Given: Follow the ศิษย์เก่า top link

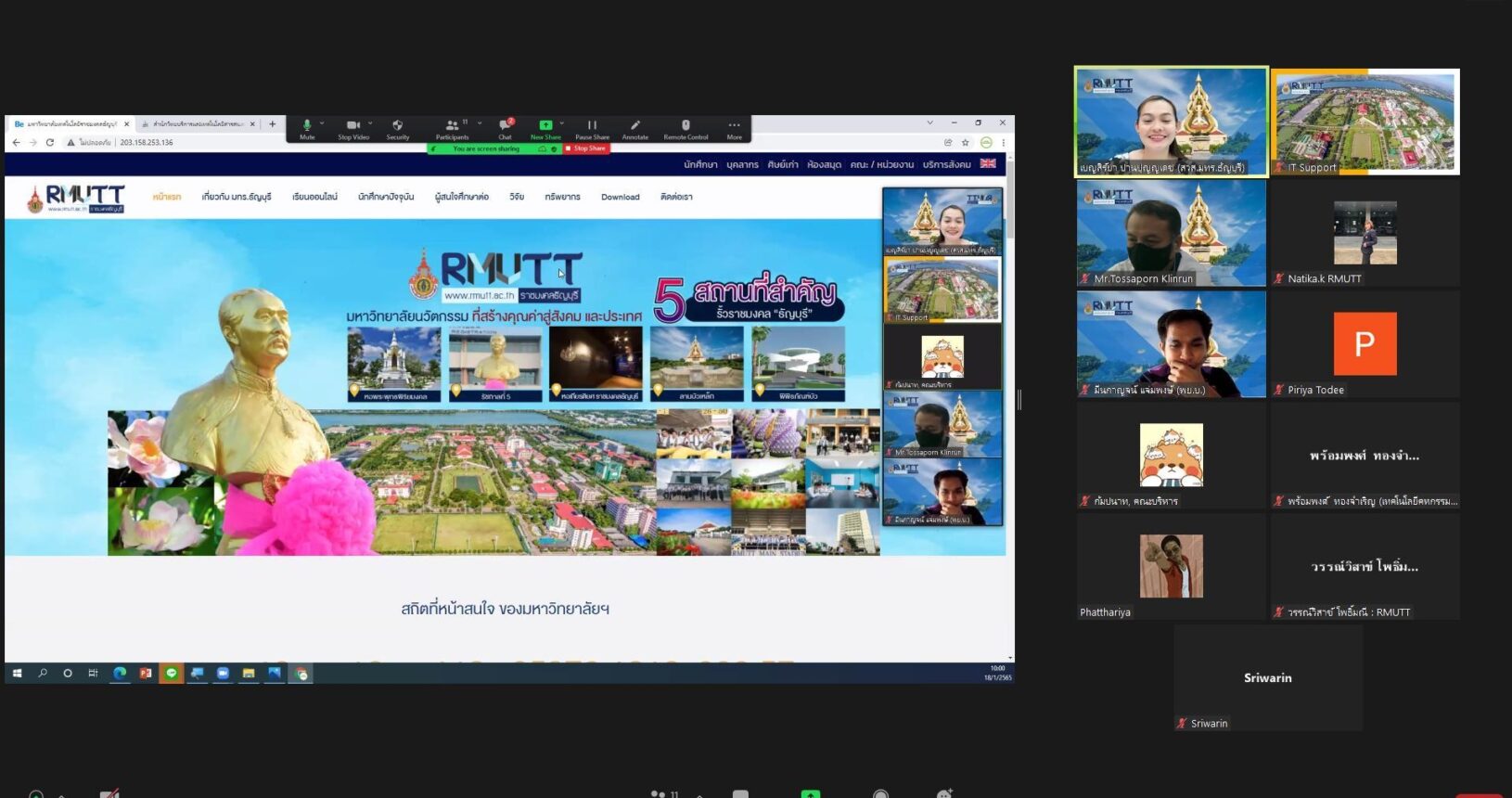Looking at the screenshot, I should point(783,164).
